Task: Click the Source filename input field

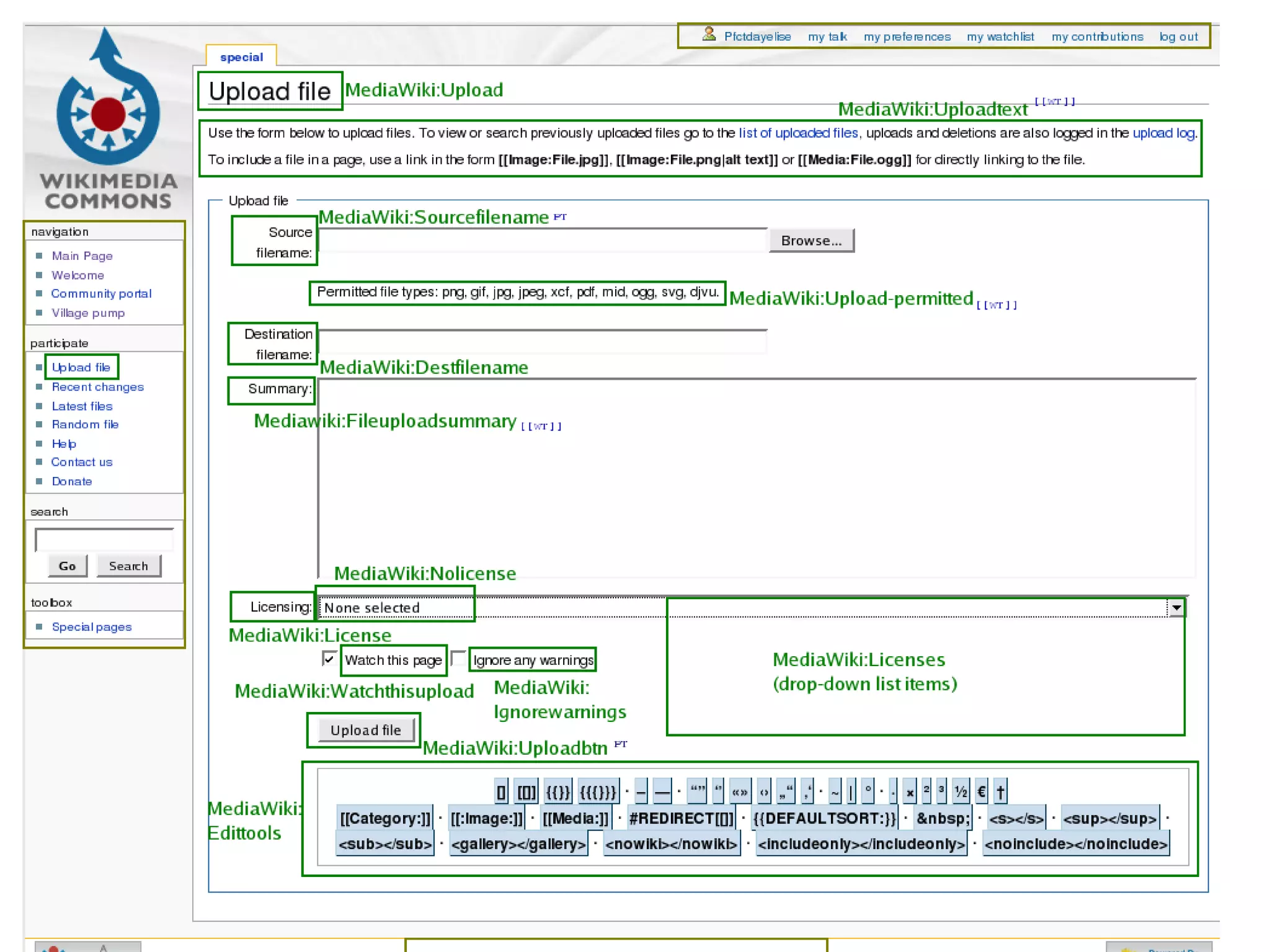Action: click(543, 240)
